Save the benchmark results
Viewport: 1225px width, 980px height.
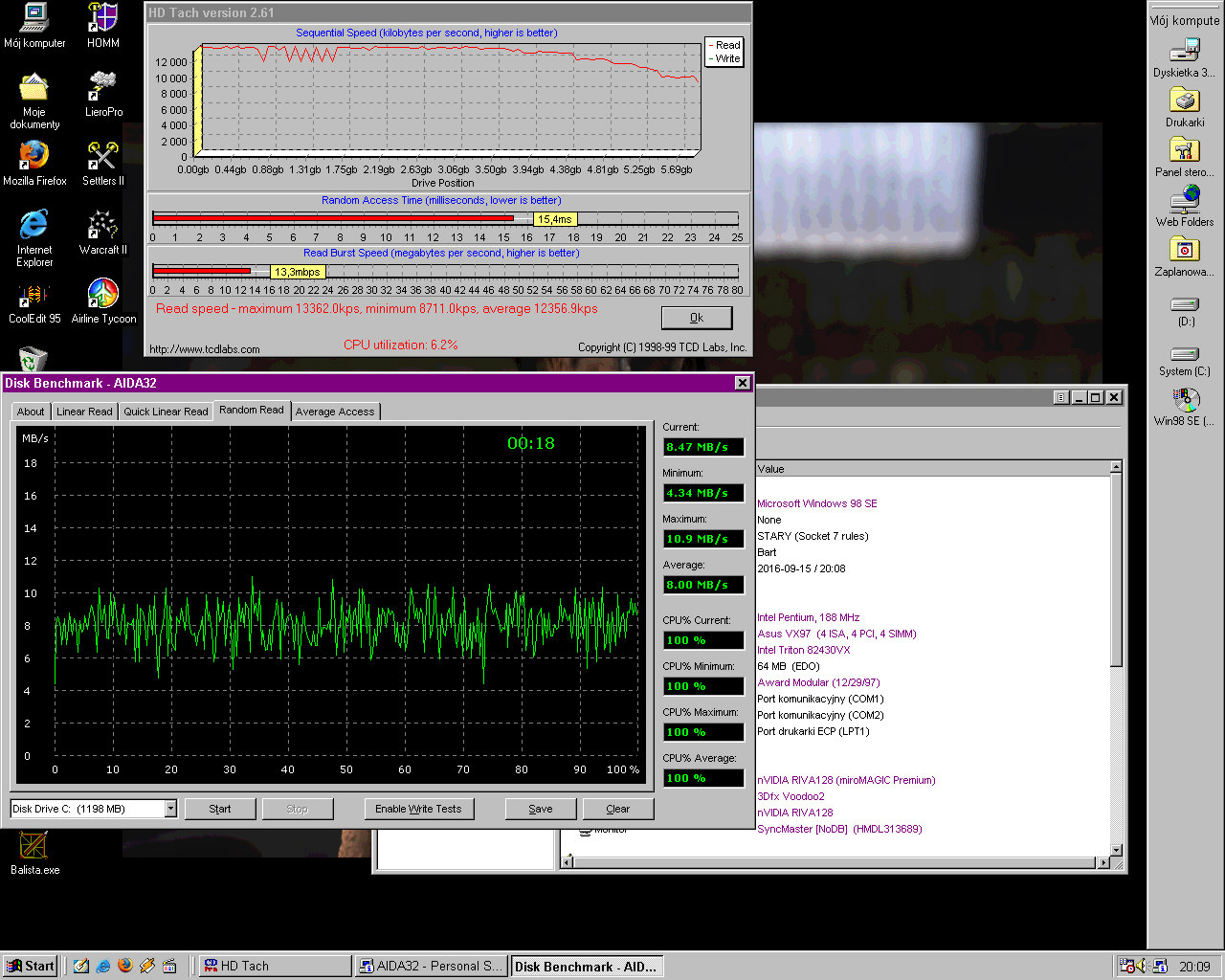(x=541, y=809)
